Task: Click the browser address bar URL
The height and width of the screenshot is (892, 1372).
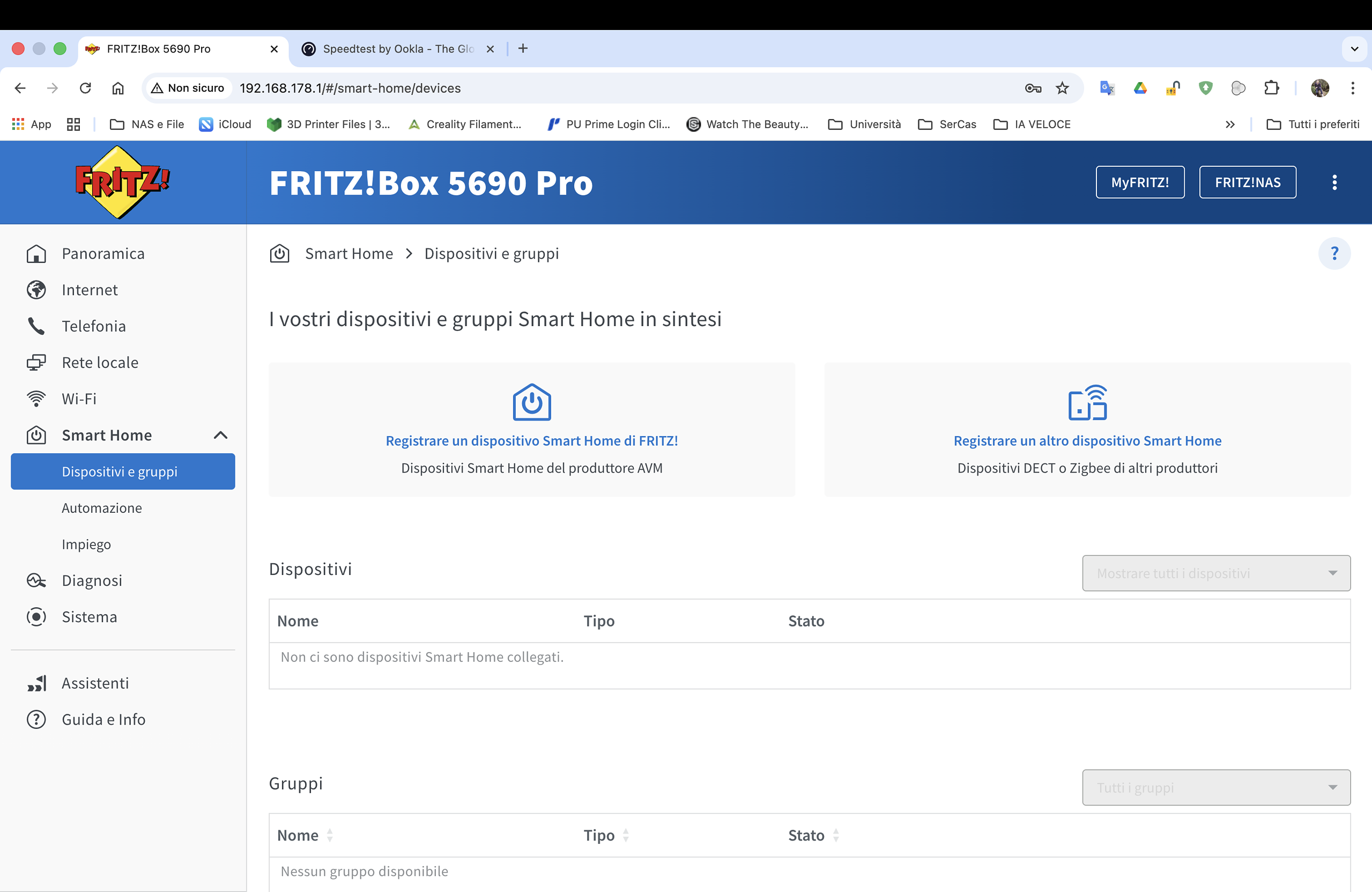Action: 350,88
